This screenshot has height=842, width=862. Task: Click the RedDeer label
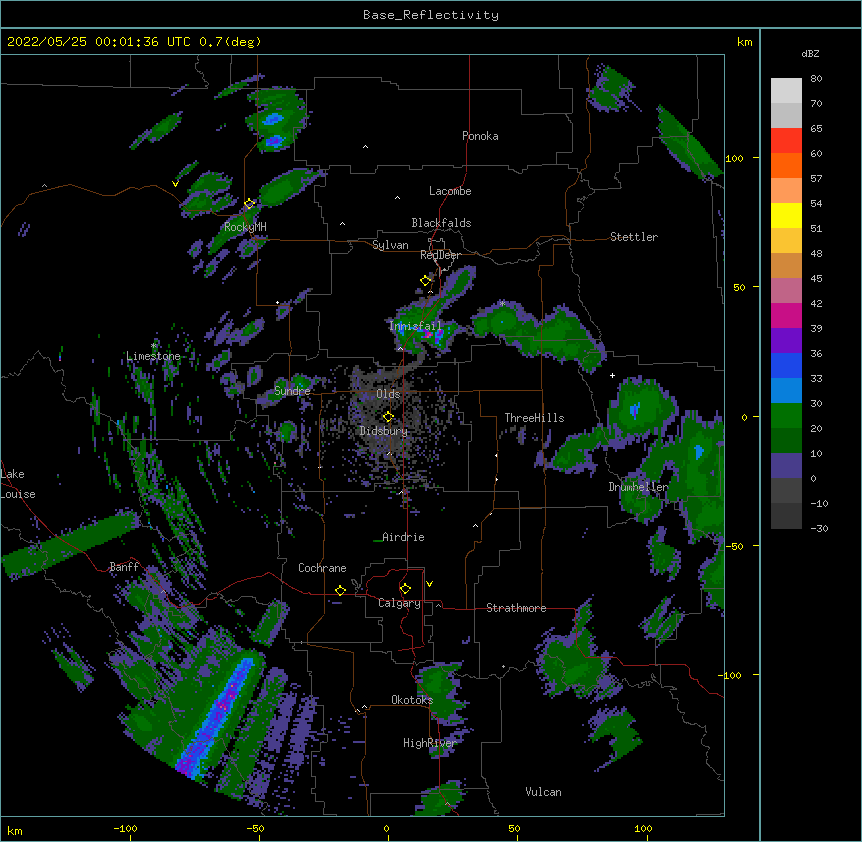tap(440, 255)
